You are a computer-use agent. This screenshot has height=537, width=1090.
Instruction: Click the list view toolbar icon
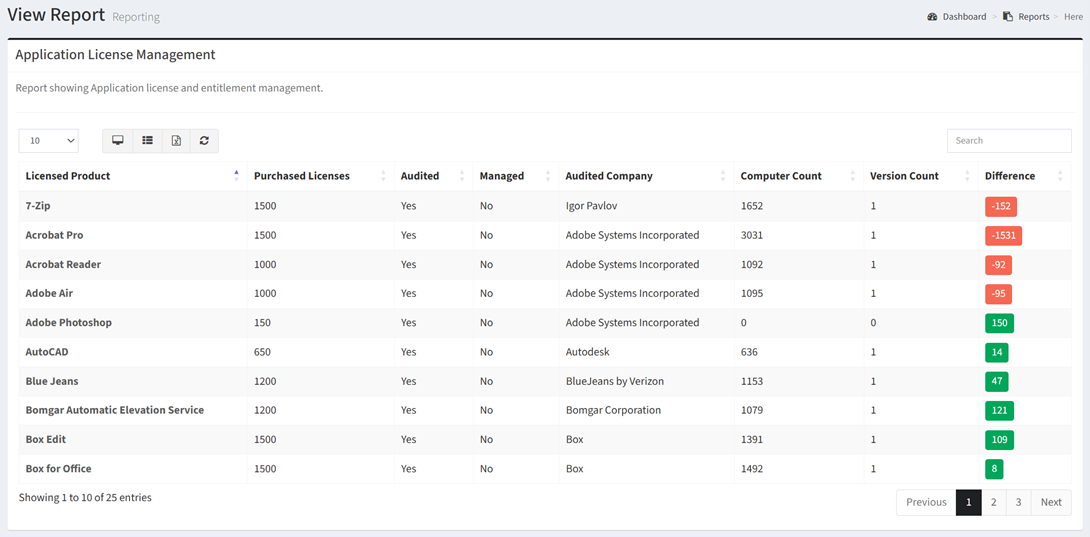[x=147, y=141]
